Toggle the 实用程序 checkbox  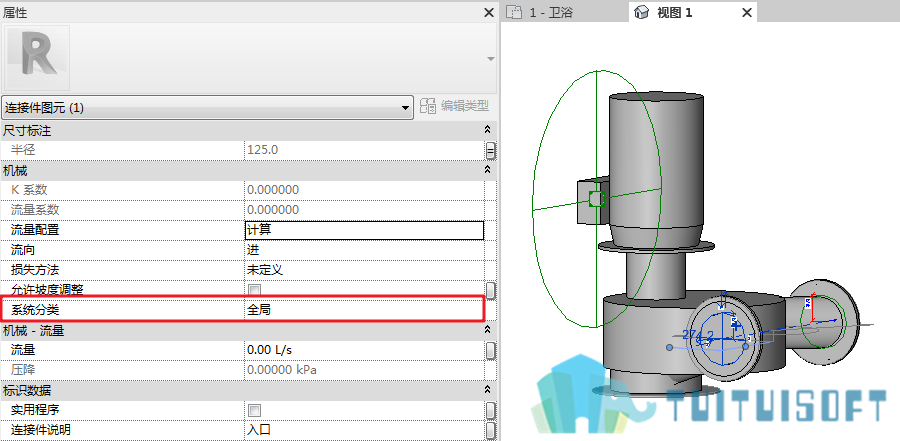tap(254, 410)
